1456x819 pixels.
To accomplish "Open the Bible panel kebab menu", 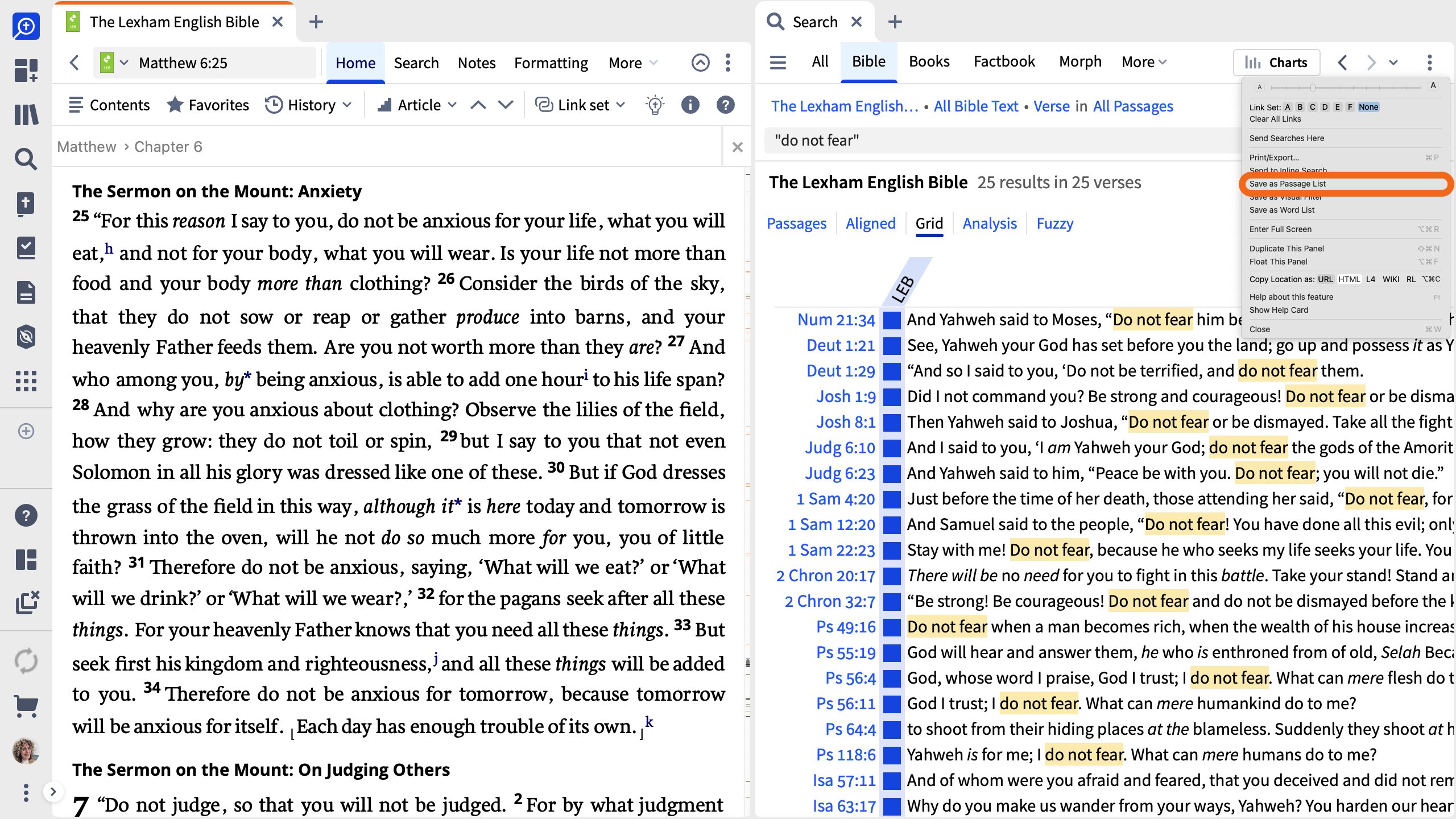I will click(x=728, y=63).
